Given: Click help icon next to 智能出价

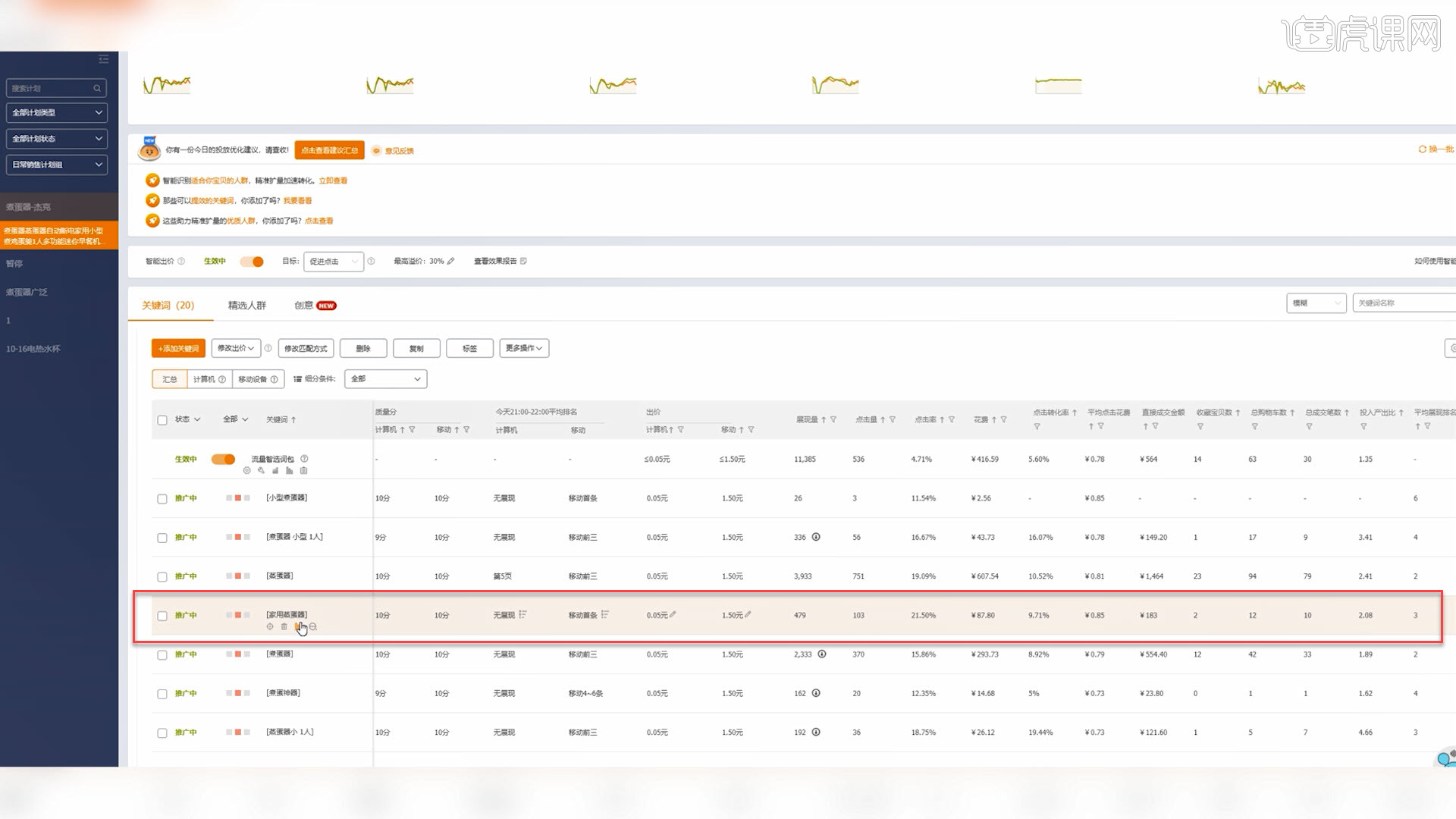Looking at the screenshot, I should (x=181, y=261).
